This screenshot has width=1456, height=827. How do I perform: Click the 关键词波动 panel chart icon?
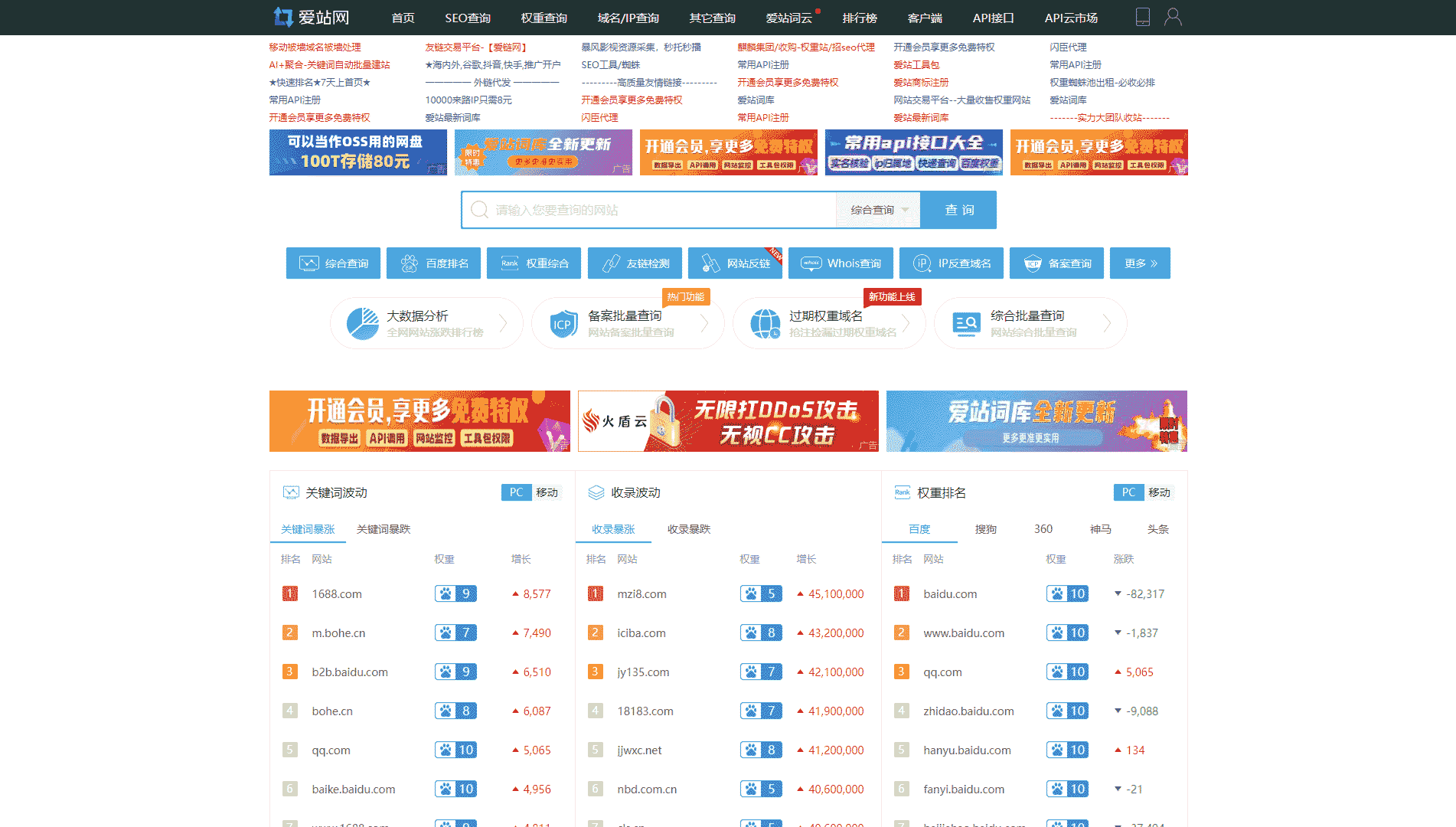(291, 492)
